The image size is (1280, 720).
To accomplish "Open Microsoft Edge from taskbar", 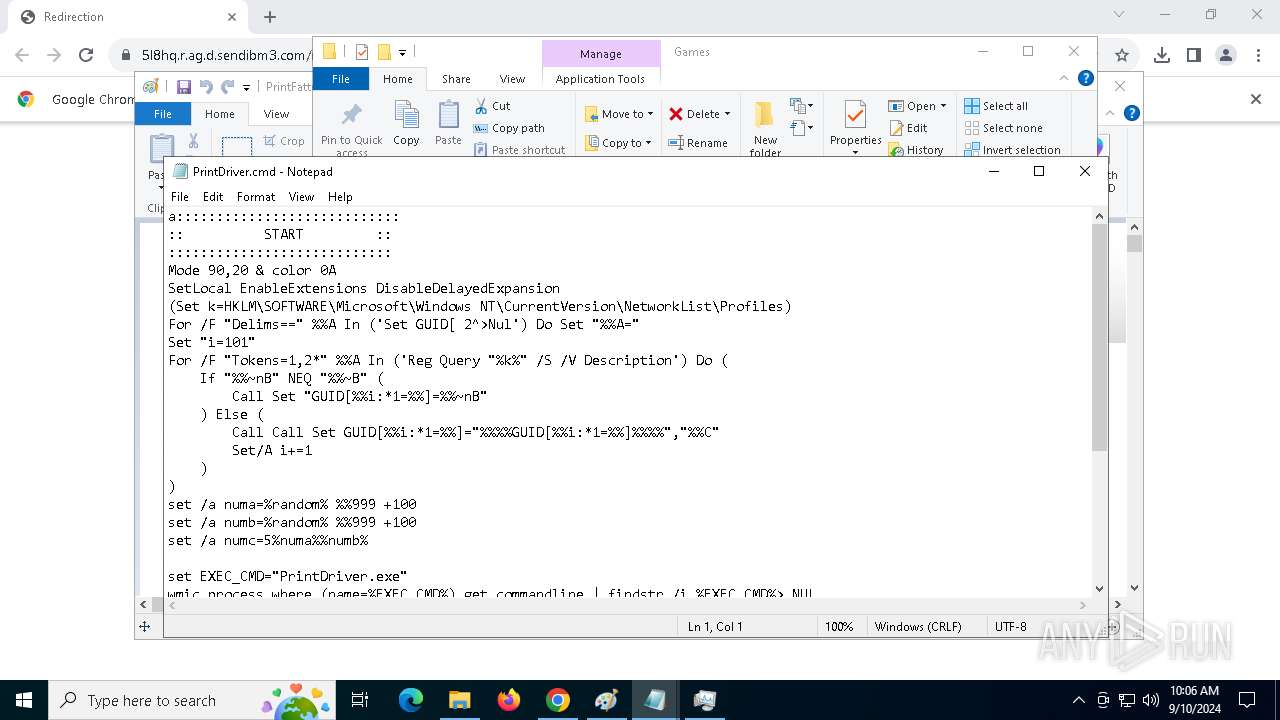I will click(411, 700).
